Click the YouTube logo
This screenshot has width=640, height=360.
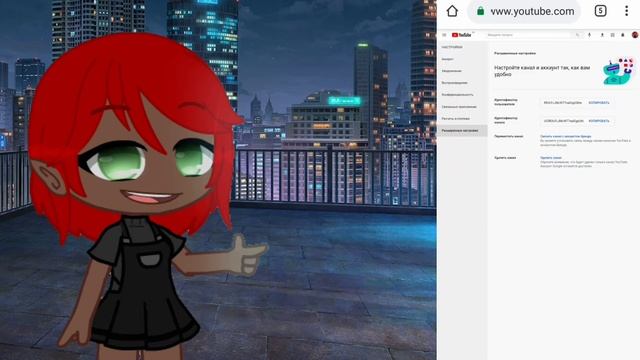click(462, 35)
